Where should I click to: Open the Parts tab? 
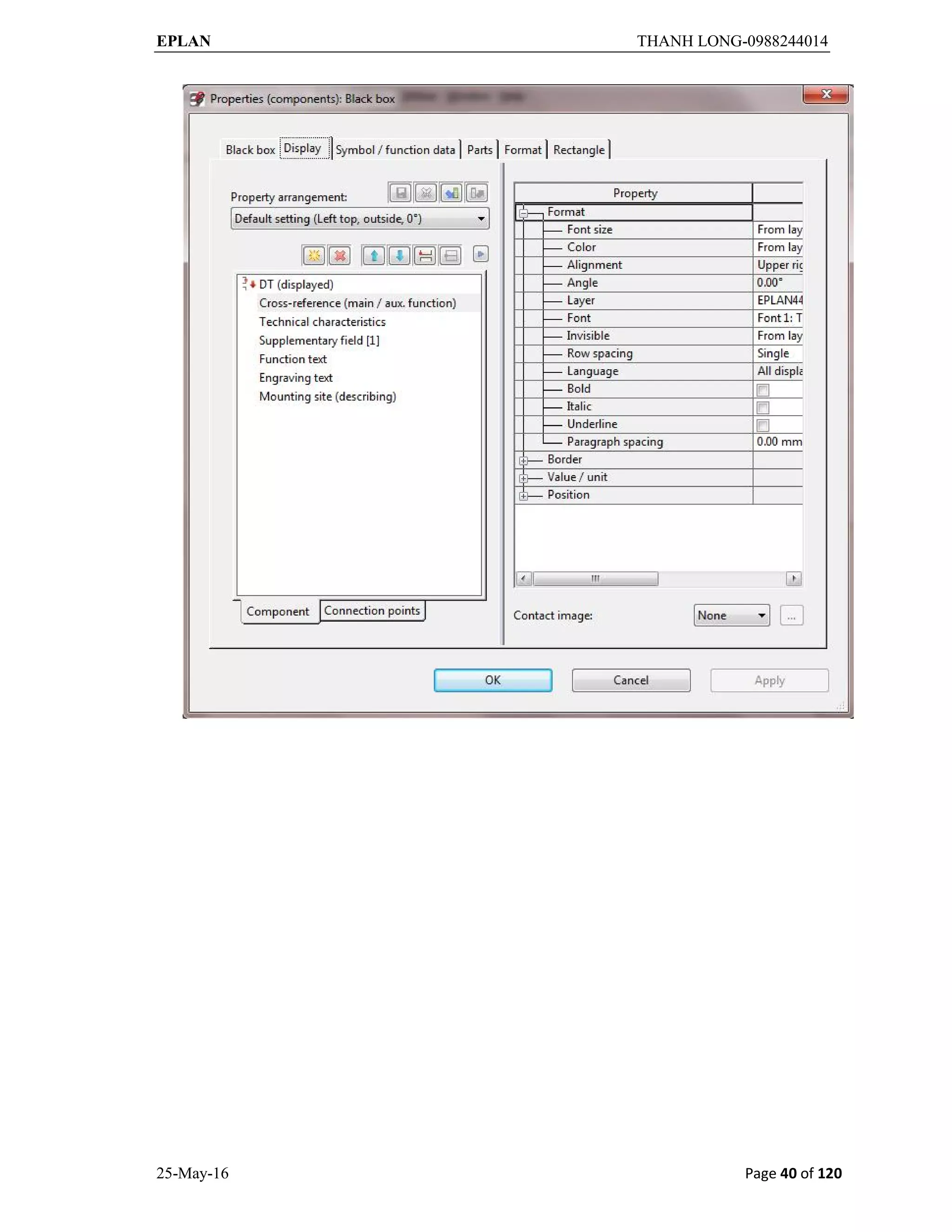point(479,150)
